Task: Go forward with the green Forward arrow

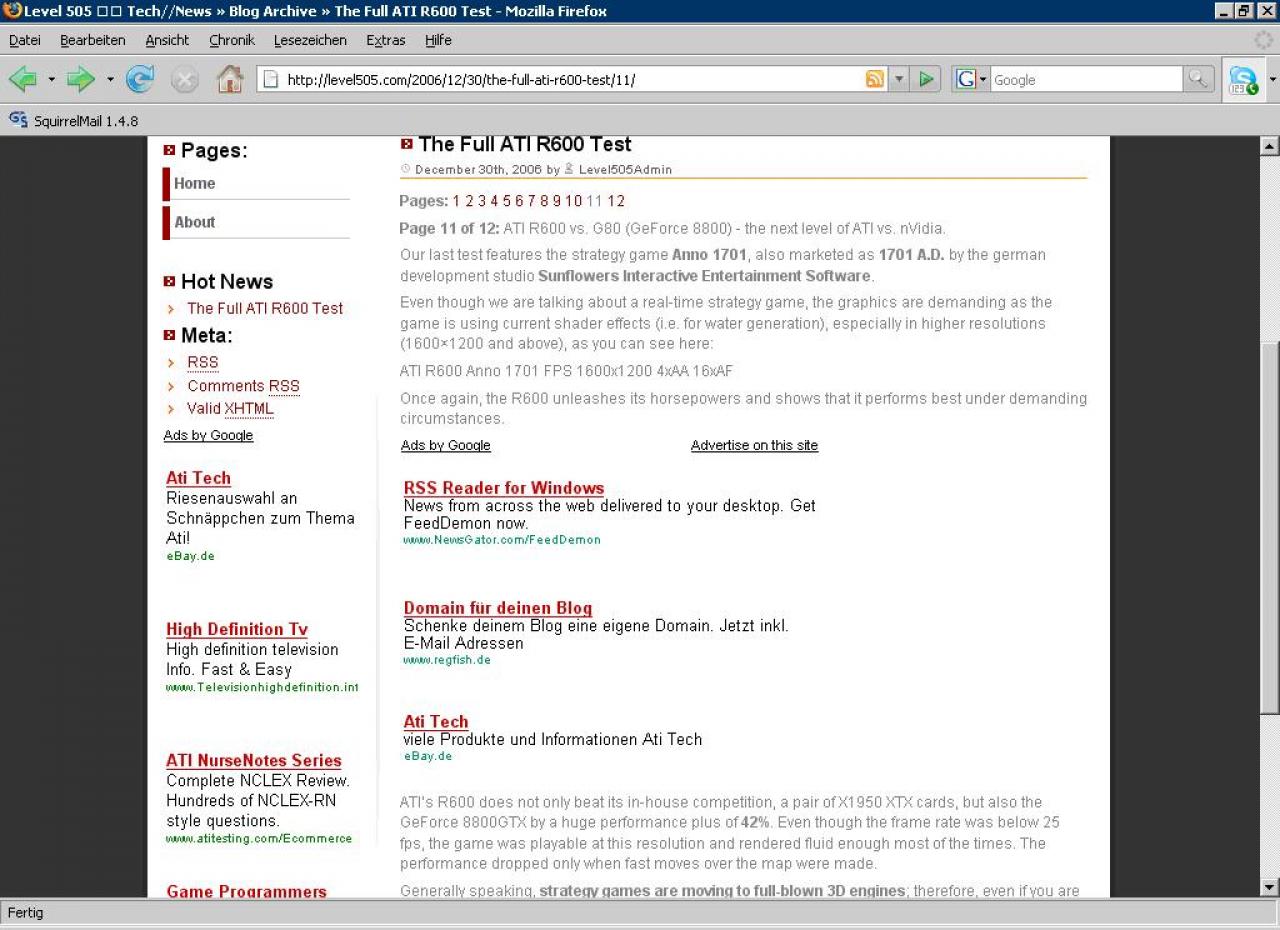Action: point(80,79)
